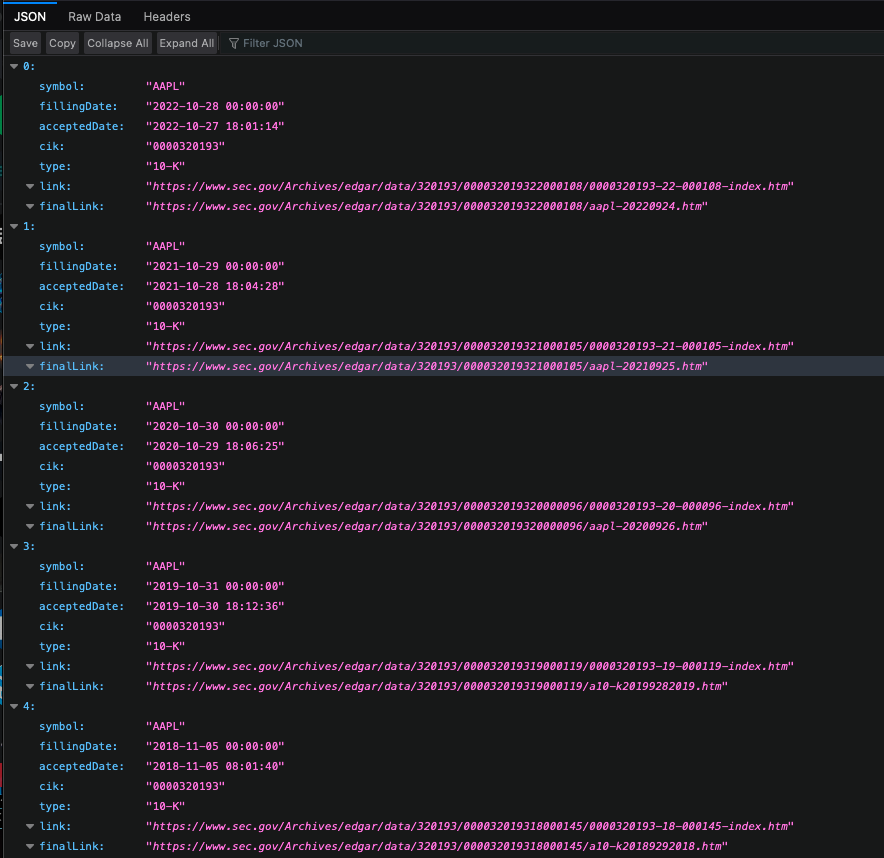This screenshot has width=884, height=858.
Task: Select fillingDate value "2019-10-31 00:00:00"
Action: coord(215,587)
